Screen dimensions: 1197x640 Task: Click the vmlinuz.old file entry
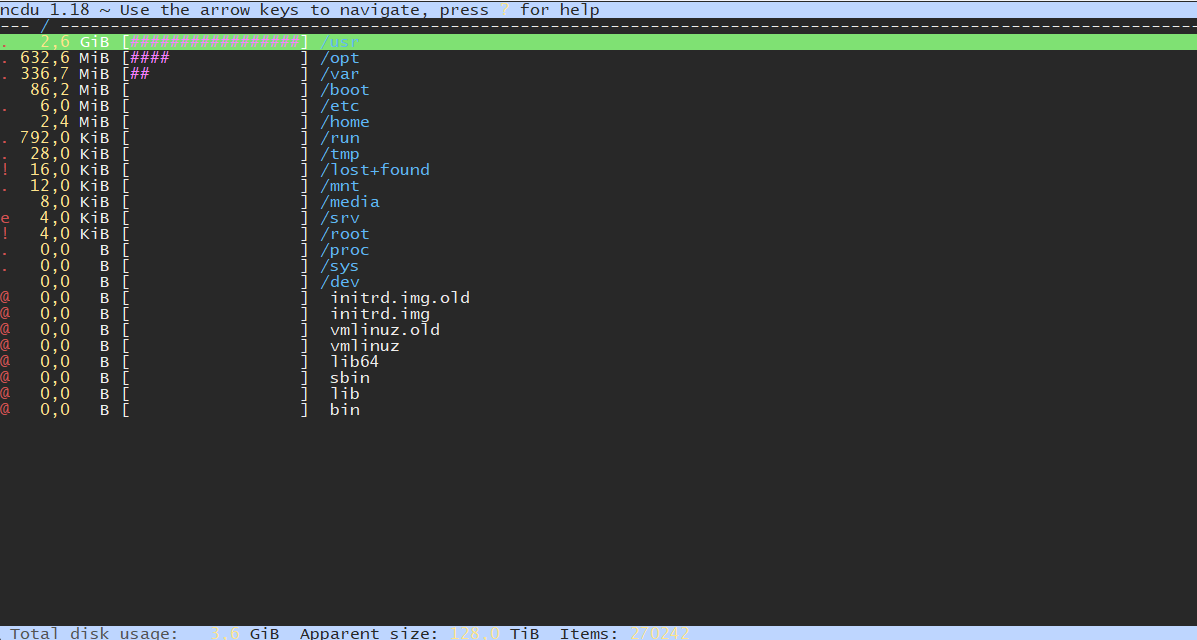point(385,330)
